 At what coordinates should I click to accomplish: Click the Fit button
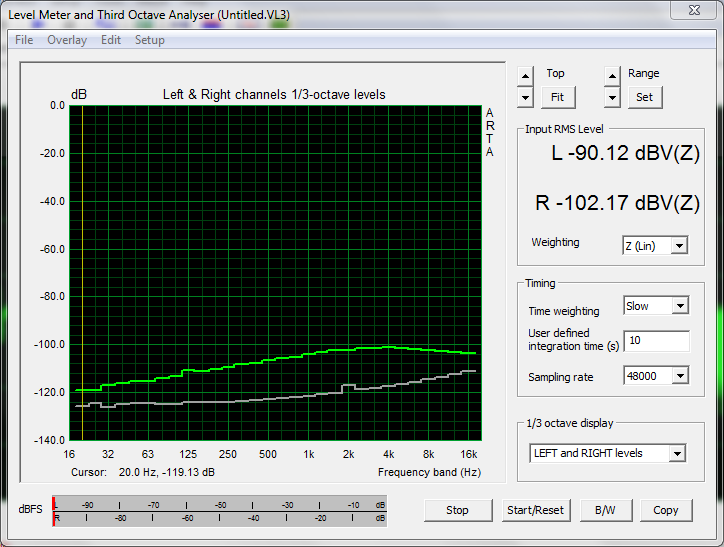[557, 97]
